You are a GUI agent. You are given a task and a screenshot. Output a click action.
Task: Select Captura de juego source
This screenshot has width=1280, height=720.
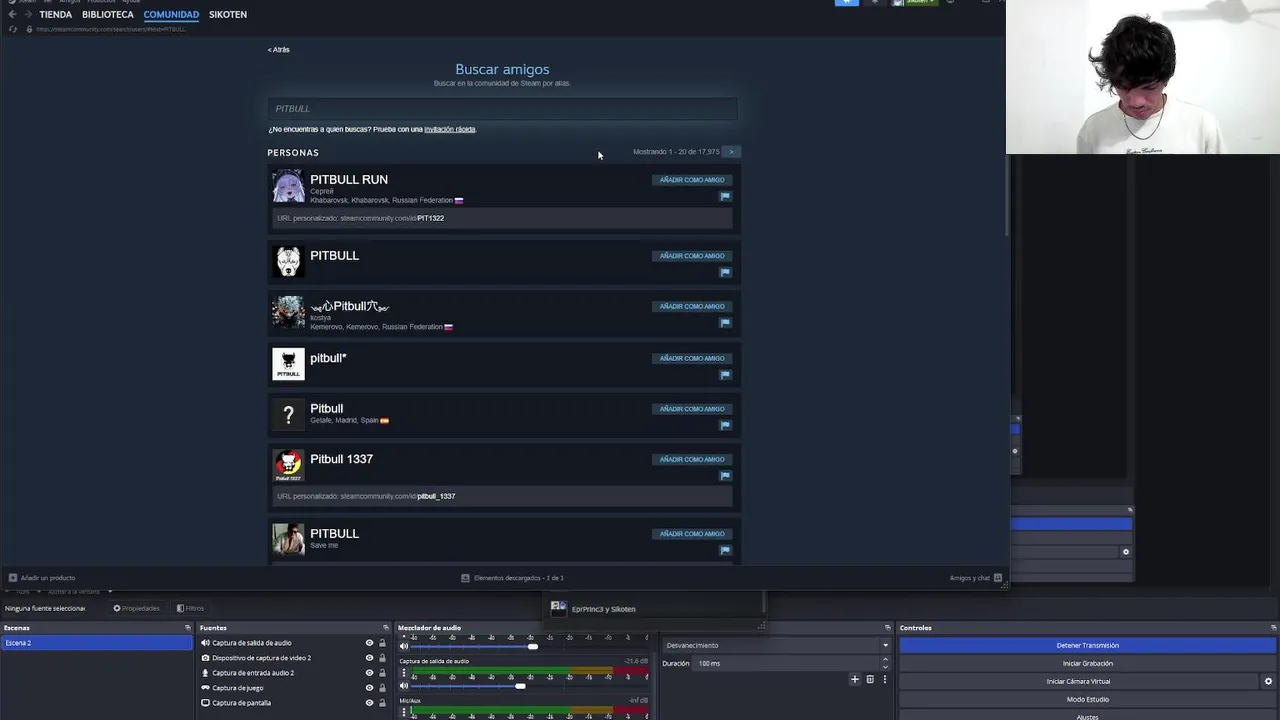238,688
